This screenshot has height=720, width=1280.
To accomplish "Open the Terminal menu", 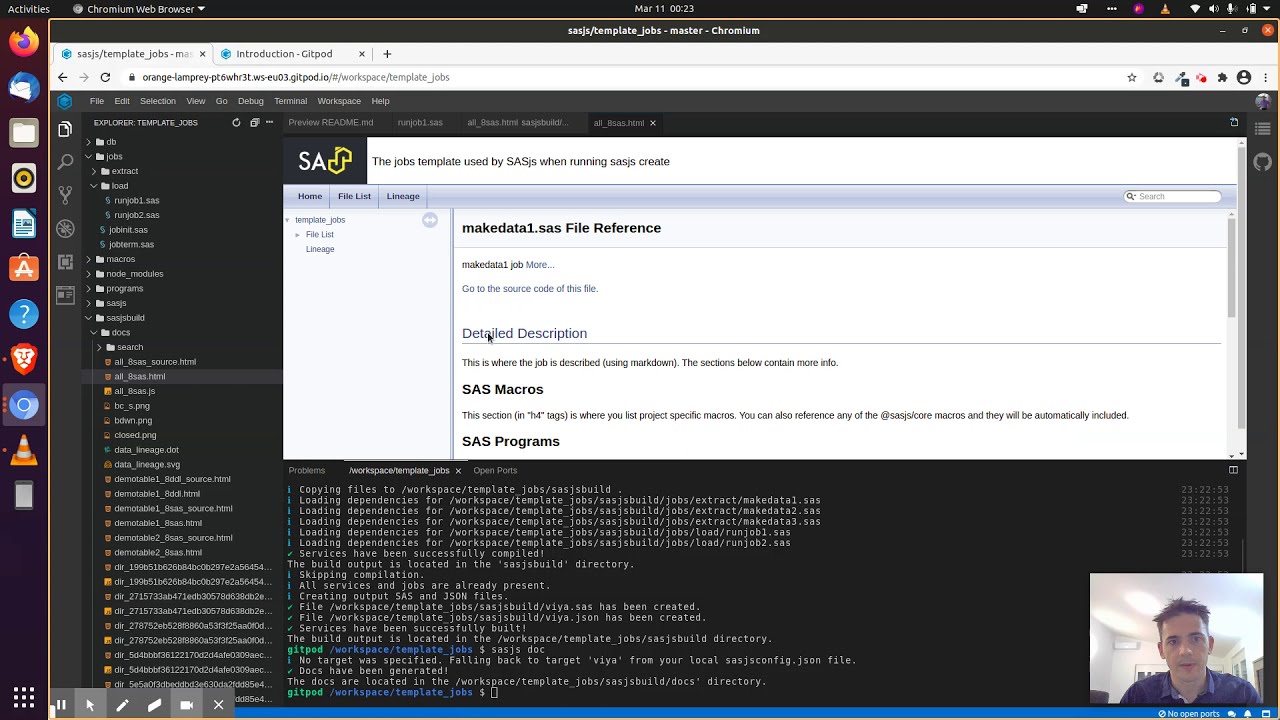I will (x=290, y=101).
